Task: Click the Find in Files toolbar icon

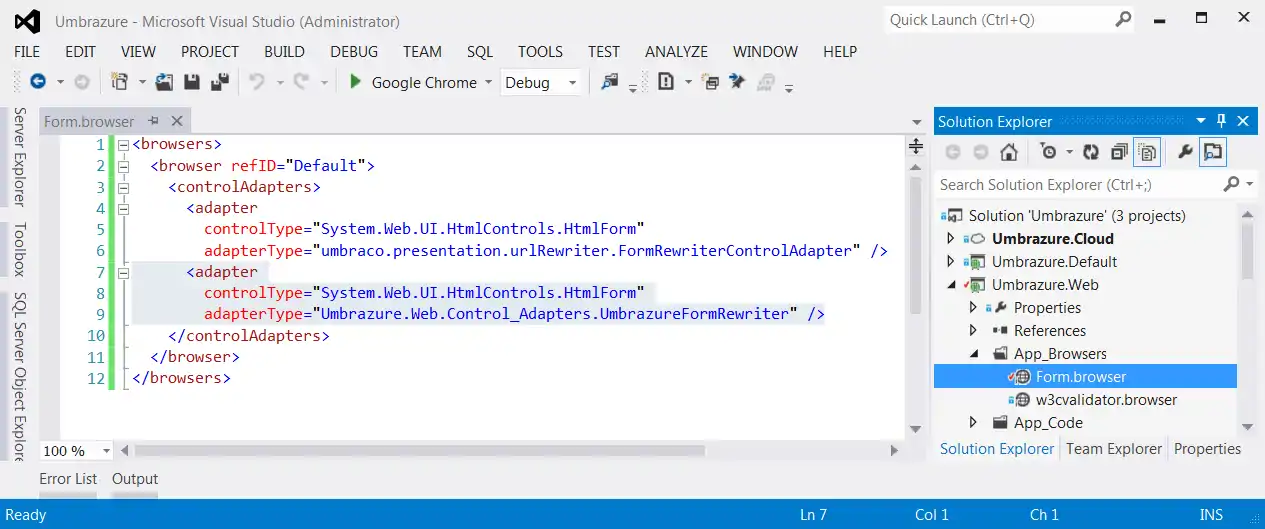Action: point(609,82)
